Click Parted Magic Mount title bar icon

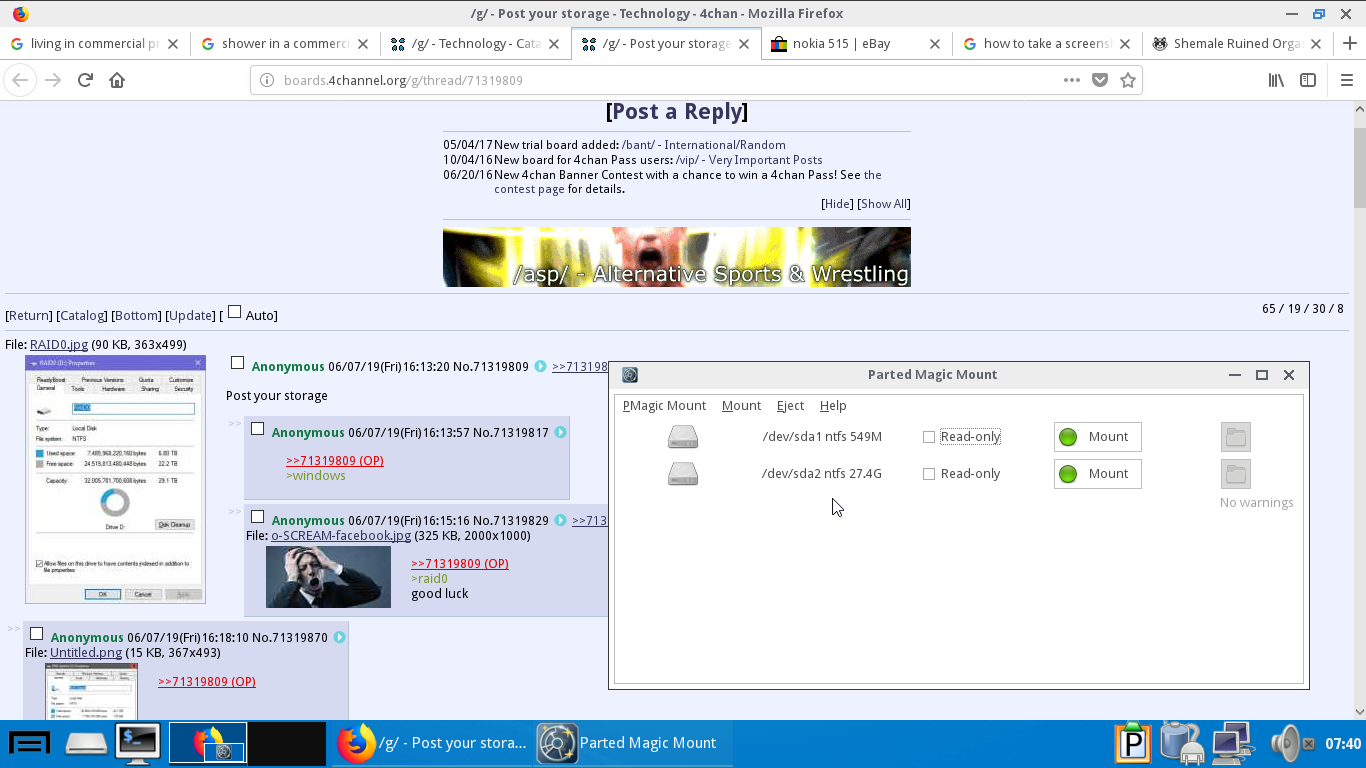tap(630, 375)
